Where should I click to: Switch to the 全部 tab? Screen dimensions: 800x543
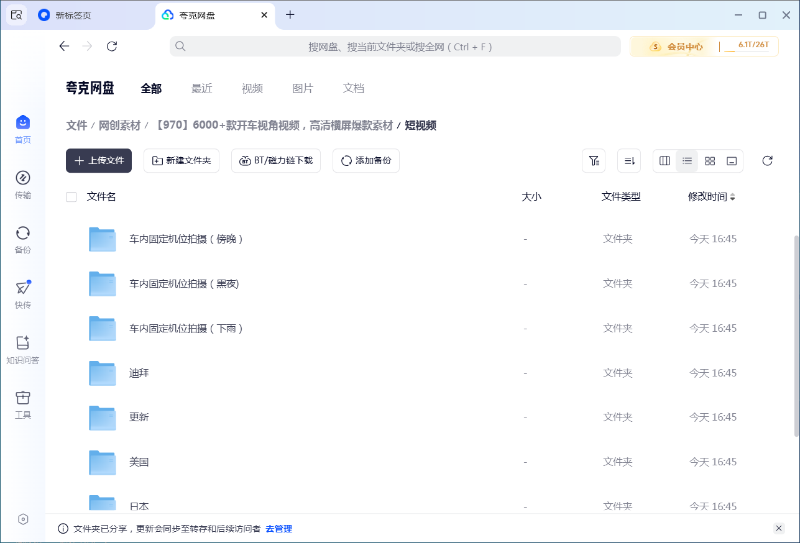[151, 88]
